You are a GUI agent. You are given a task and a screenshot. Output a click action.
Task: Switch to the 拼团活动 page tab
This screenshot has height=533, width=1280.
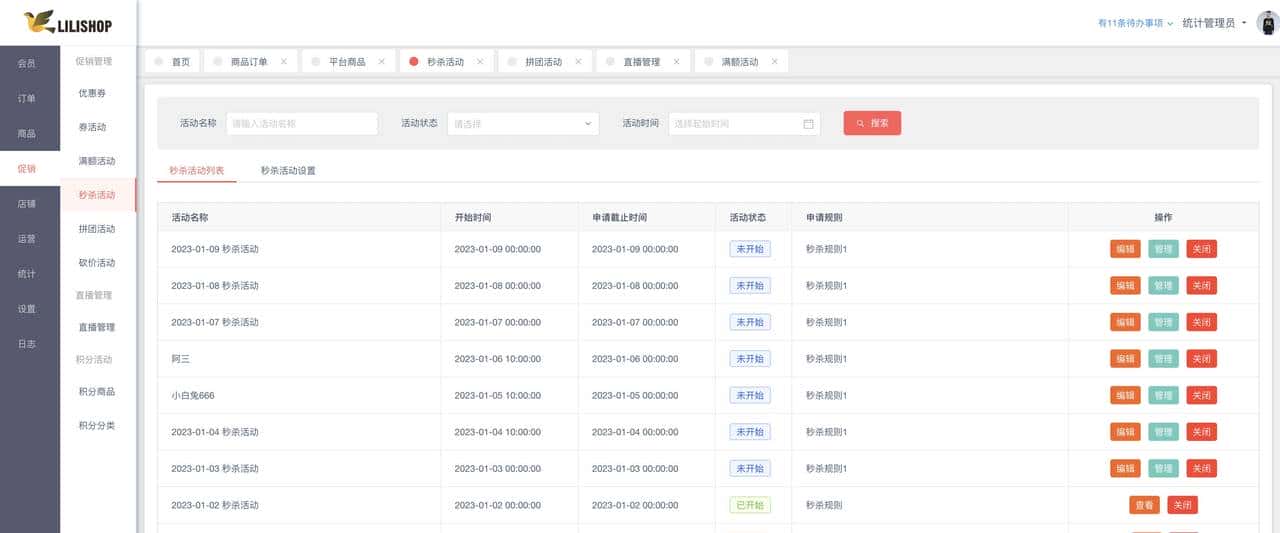point(544,62)
